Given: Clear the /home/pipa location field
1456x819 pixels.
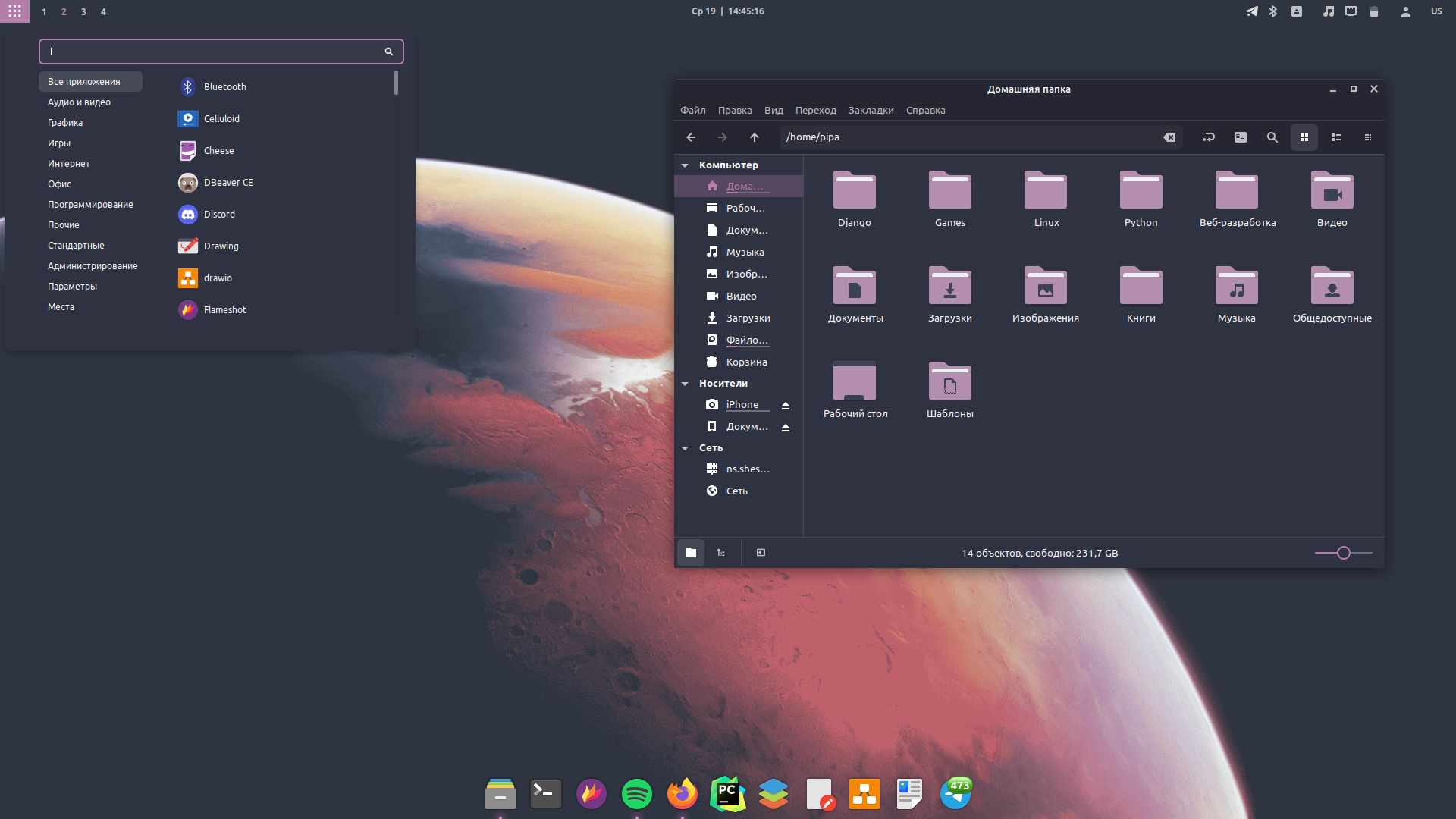Looking at the screenshot, I should pos(1169,137).
